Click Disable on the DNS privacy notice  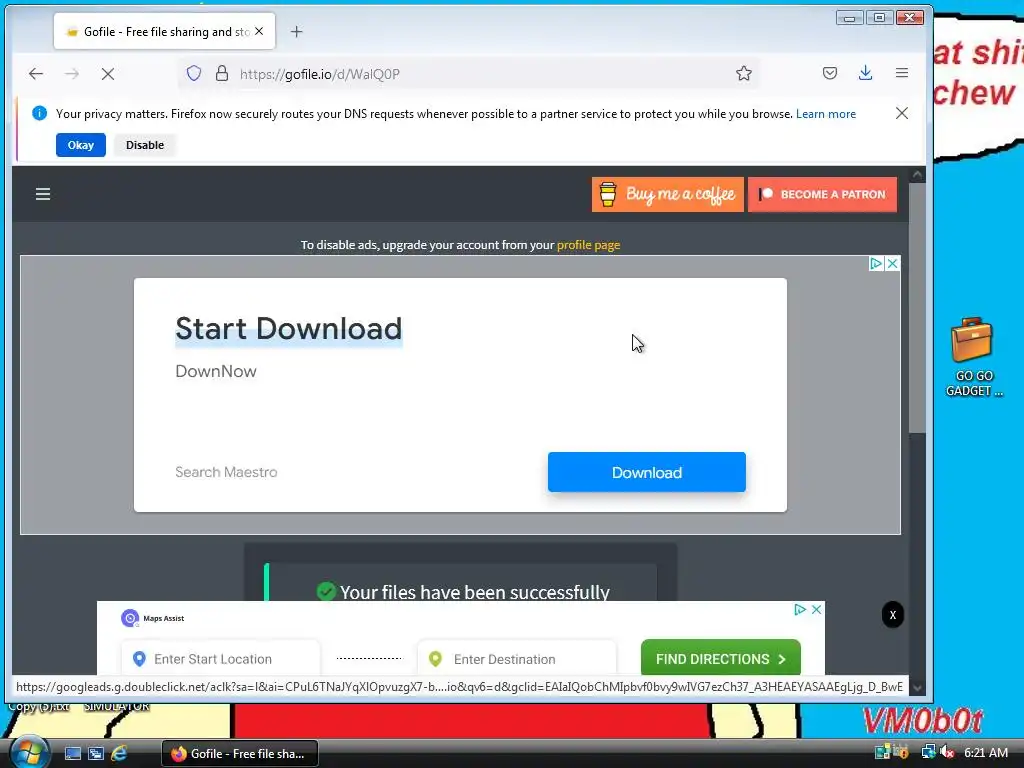pyautogui.click(x=145, y=145)
